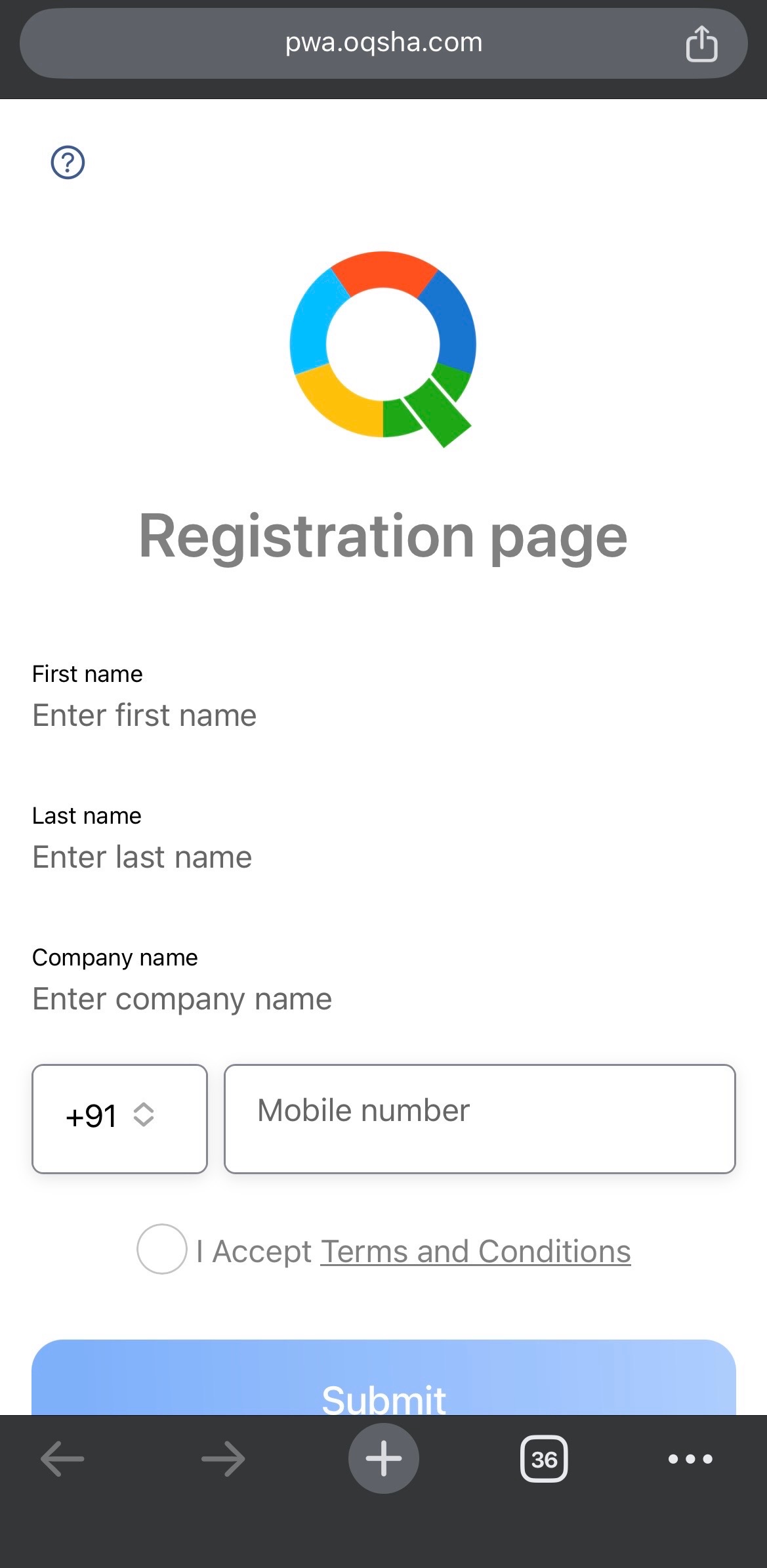
Task: Tap the Company name field label
Action: [115, 958]
